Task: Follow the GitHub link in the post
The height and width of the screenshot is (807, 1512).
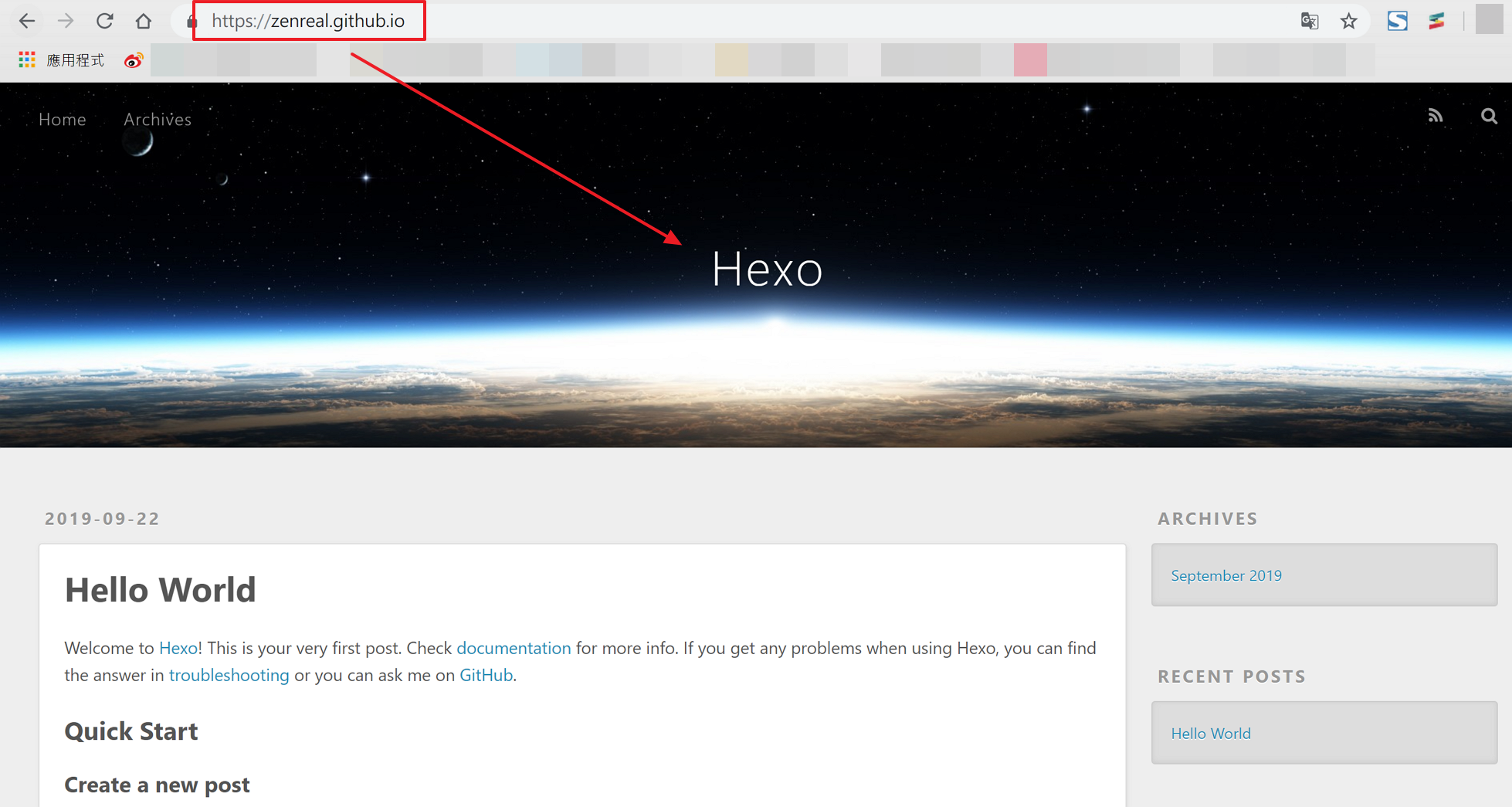Action: tap(486, 675)
